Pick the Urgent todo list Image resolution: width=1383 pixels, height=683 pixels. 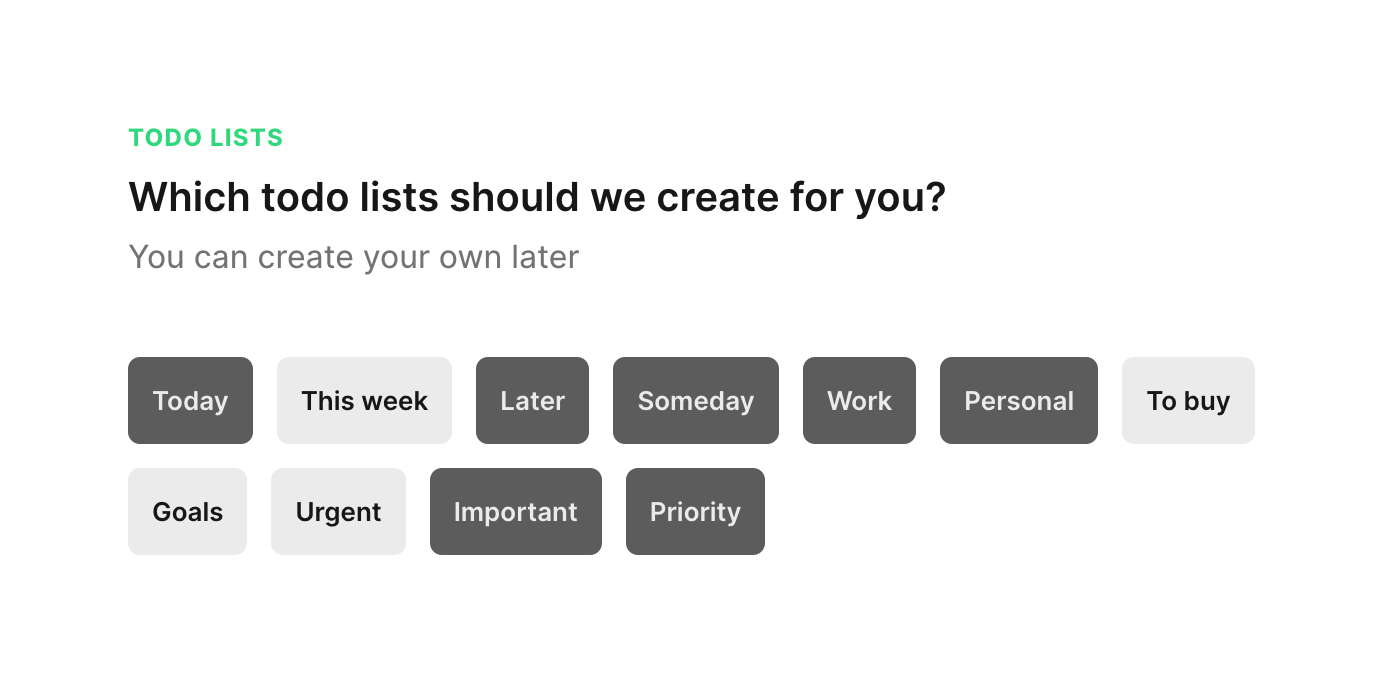coord(338,511)
